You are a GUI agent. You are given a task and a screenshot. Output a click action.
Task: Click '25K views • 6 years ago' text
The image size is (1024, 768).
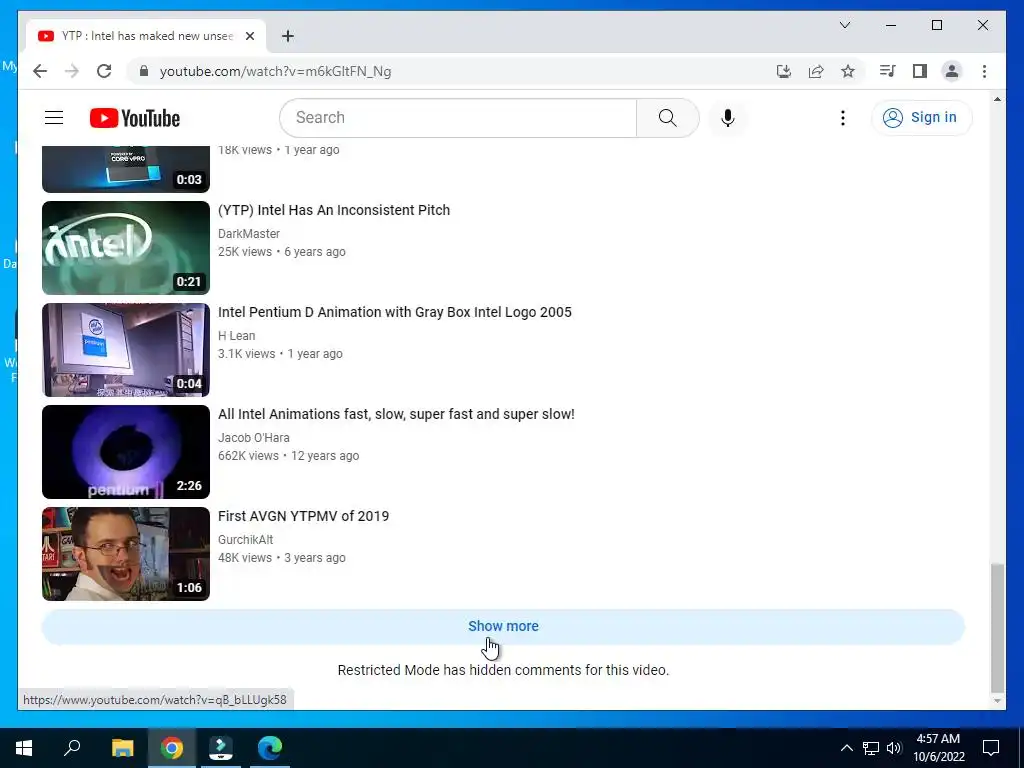click(x=281, y=252)
